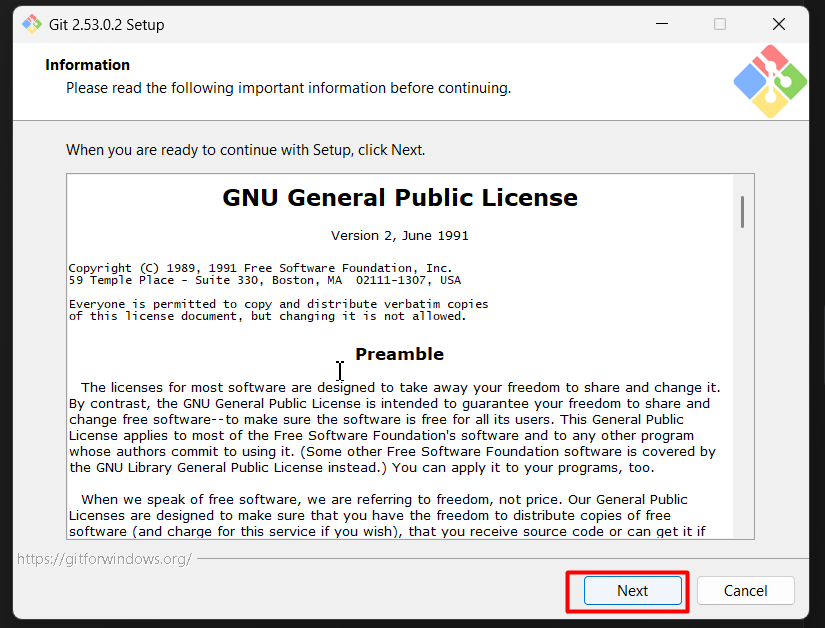This screenshot has width=825, height=628.
Task: Open the gitforwindows.org link
Action: click(x=104, y=559)
